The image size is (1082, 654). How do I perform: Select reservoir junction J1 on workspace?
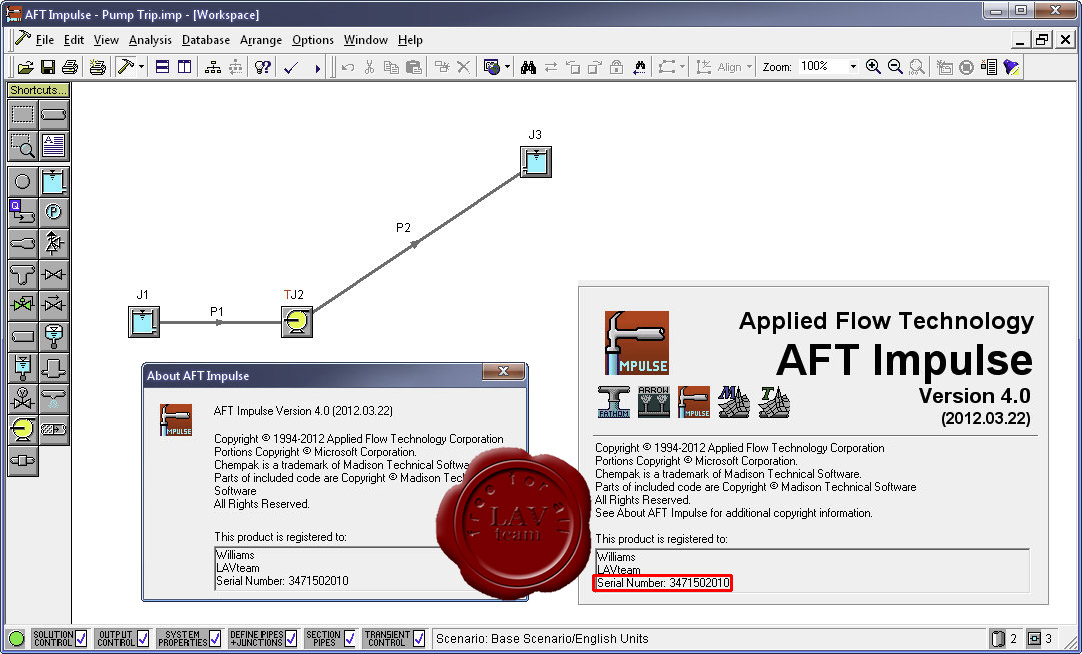tap(144, 321)
